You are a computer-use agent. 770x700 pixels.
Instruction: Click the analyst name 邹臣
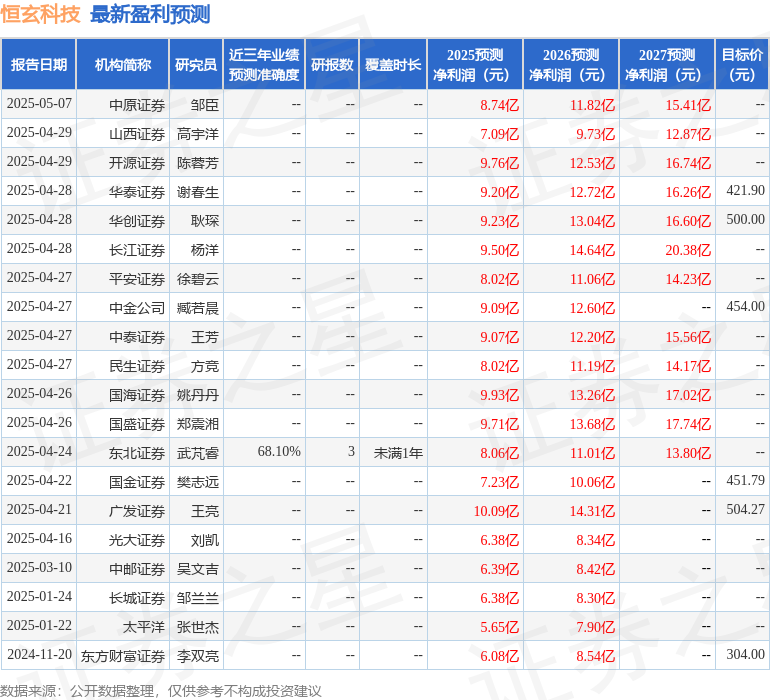coord(205,105)
